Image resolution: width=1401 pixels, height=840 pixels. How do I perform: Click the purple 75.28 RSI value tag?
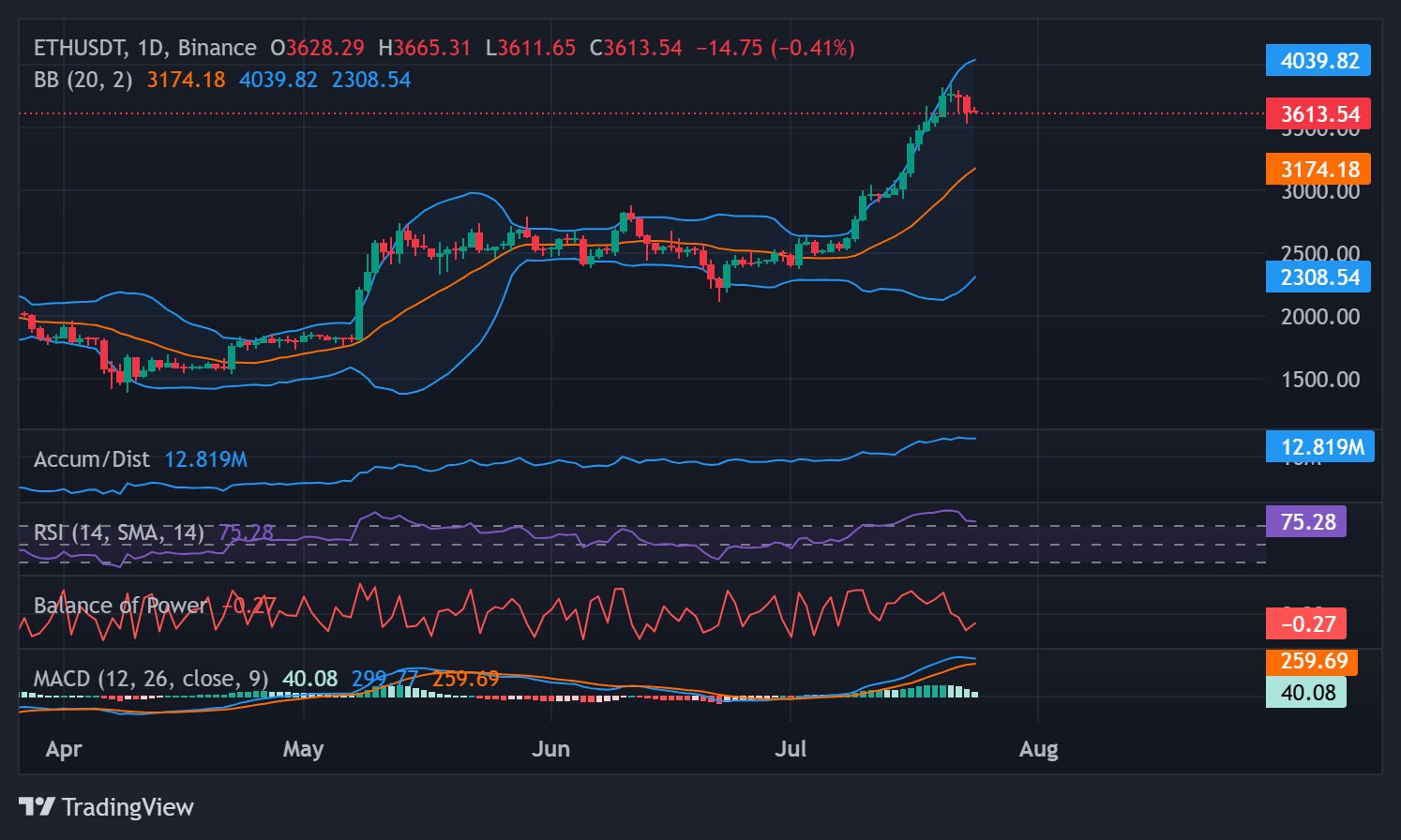pyautogui.click(x=1306, y=522)
